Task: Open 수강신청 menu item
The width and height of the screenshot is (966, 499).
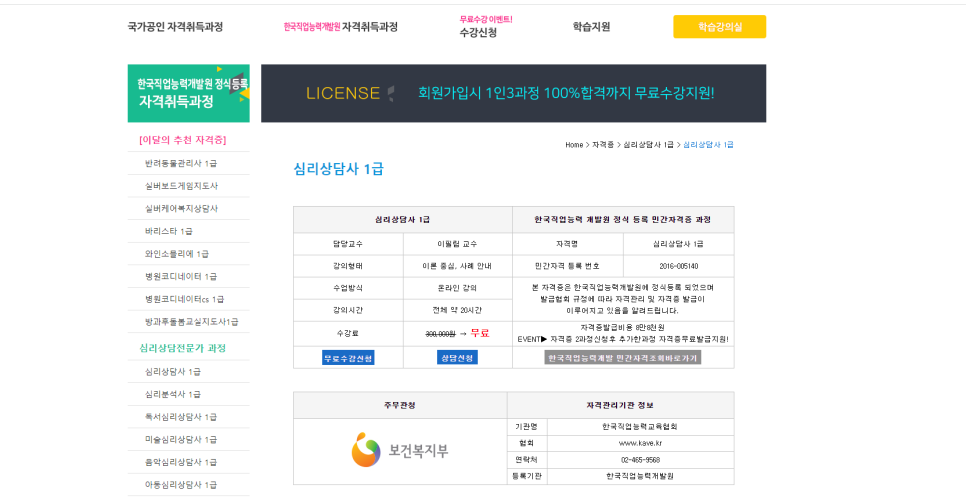Action: pyautogui.click(x=478, y=33)
